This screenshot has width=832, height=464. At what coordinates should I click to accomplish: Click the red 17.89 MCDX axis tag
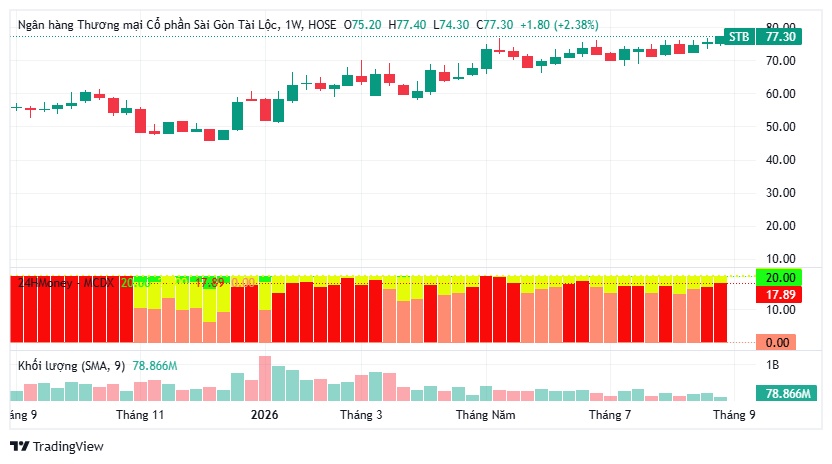coord(779,295)
